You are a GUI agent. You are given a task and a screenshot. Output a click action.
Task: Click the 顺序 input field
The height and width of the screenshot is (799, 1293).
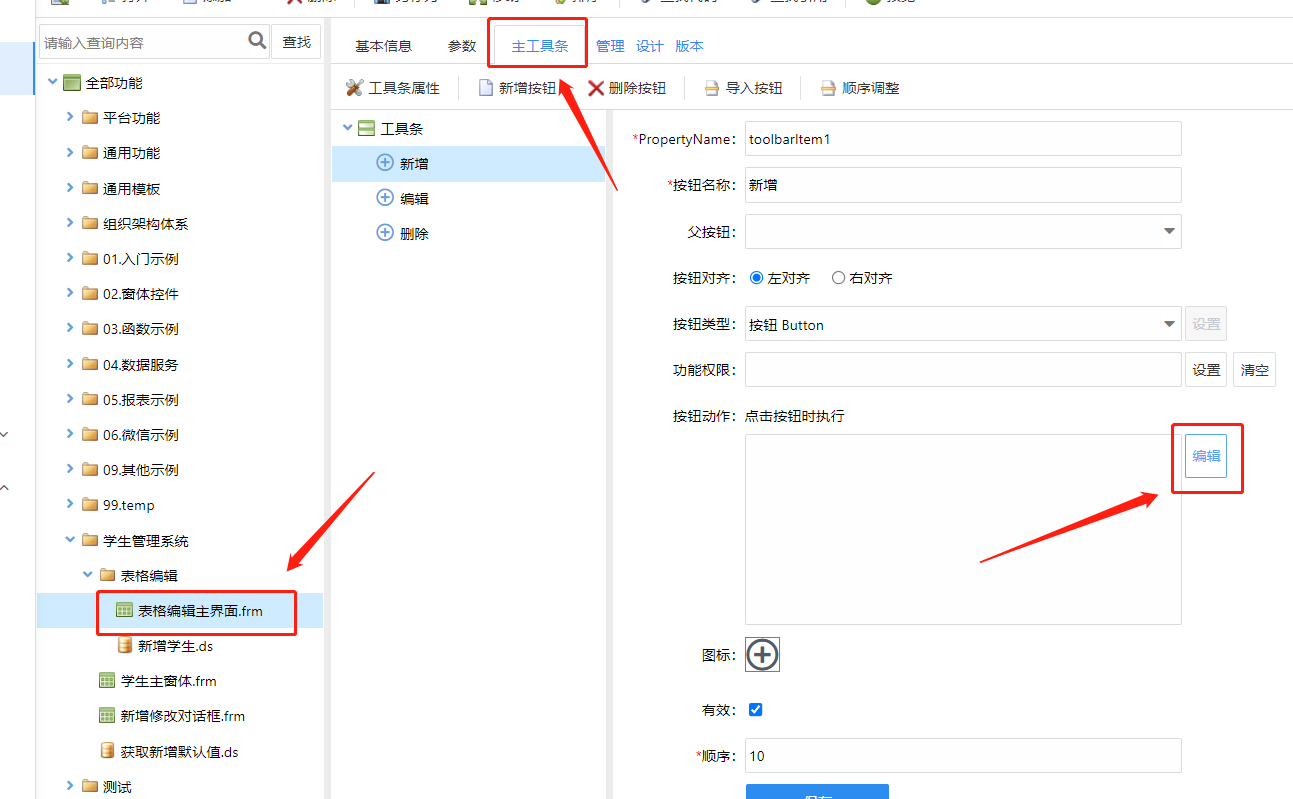click(963, 756)
